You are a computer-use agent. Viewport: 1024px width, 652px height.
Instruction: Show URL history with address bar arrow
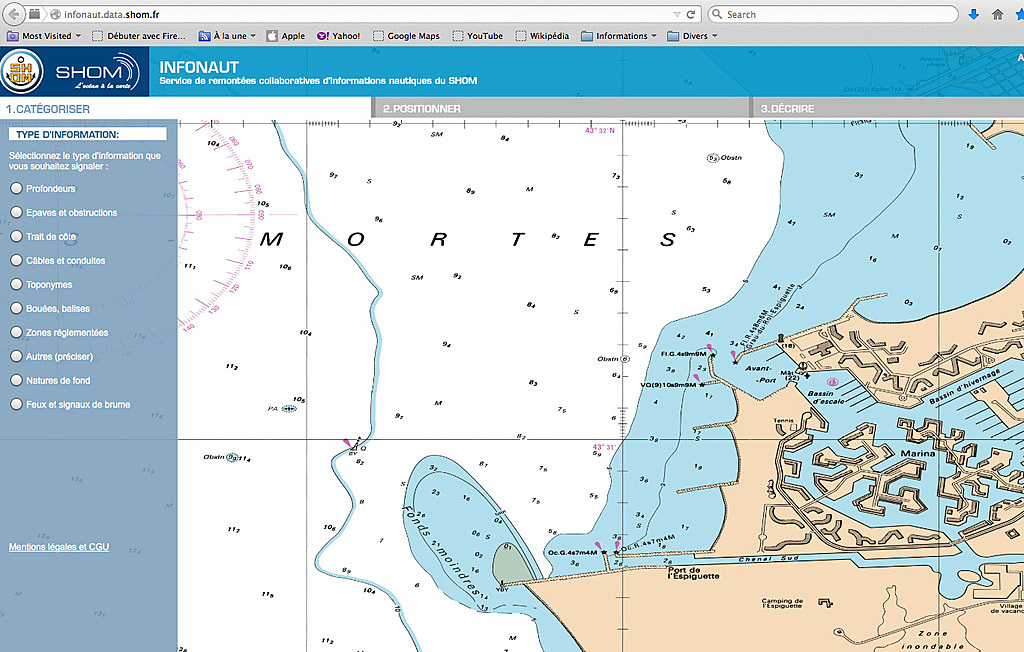coord(677,14)
